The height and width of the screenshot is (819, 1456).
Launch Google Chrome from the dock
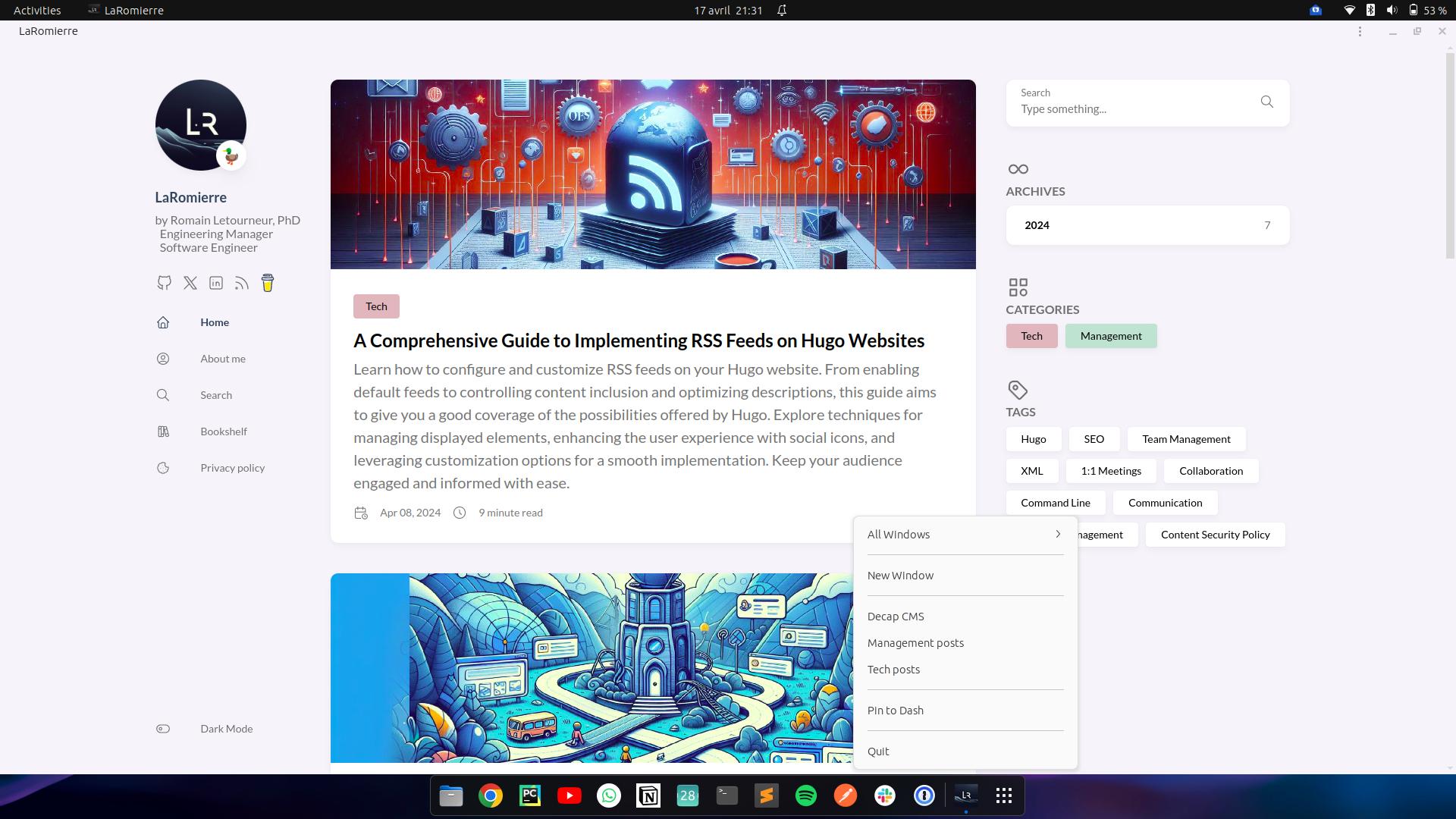[x=491, y=795]
